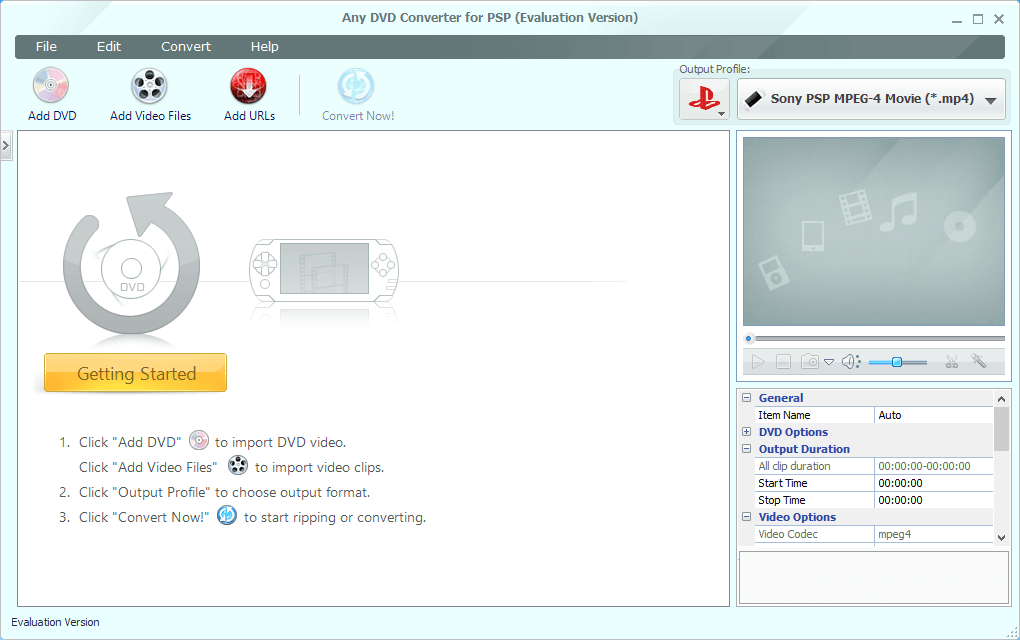Open the PlayStation device profile dropdown
The image size is (1020, 640).
[704, 100]
